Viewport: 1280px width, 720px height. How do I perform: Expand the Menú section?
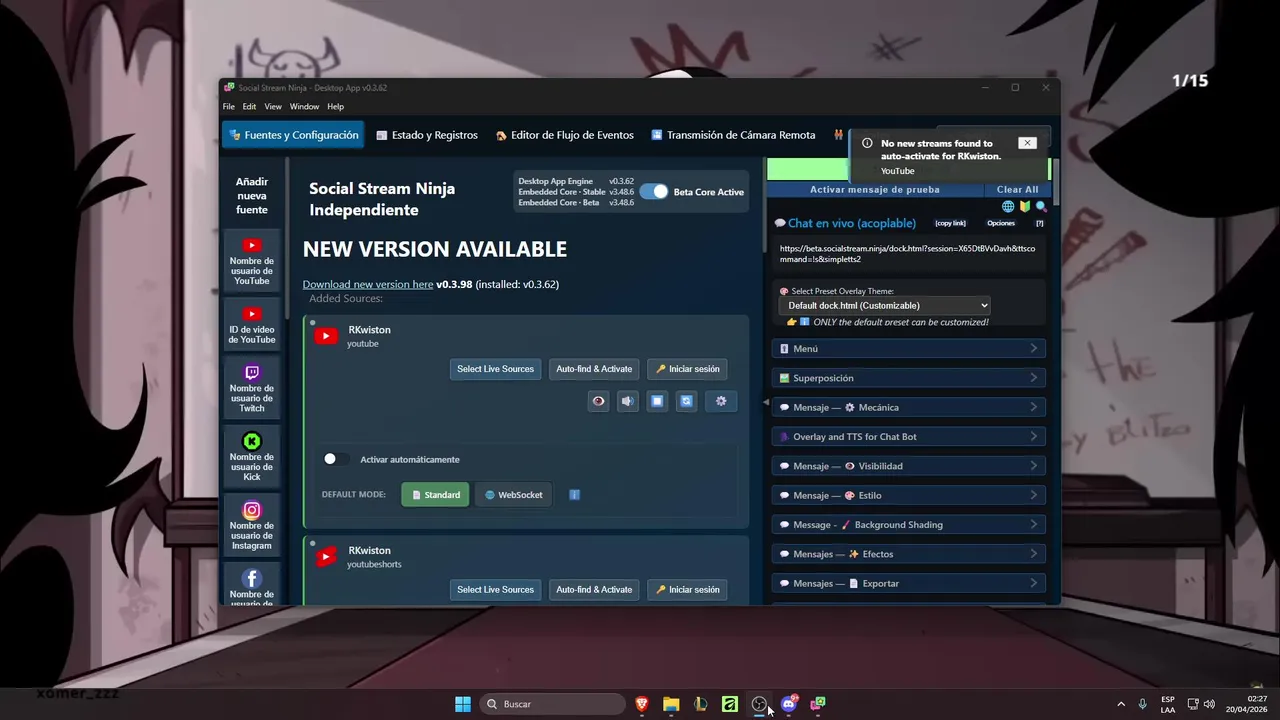pyautogui.click(x=909, y=348)
